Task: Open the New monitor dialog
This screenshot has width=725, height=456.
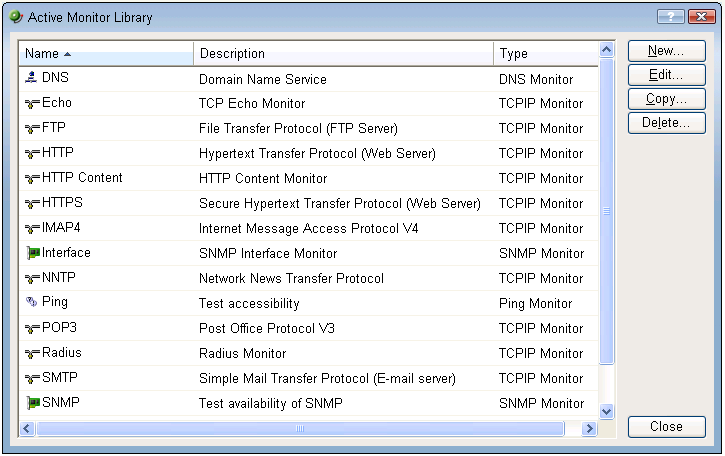Action: click(666, 51)
